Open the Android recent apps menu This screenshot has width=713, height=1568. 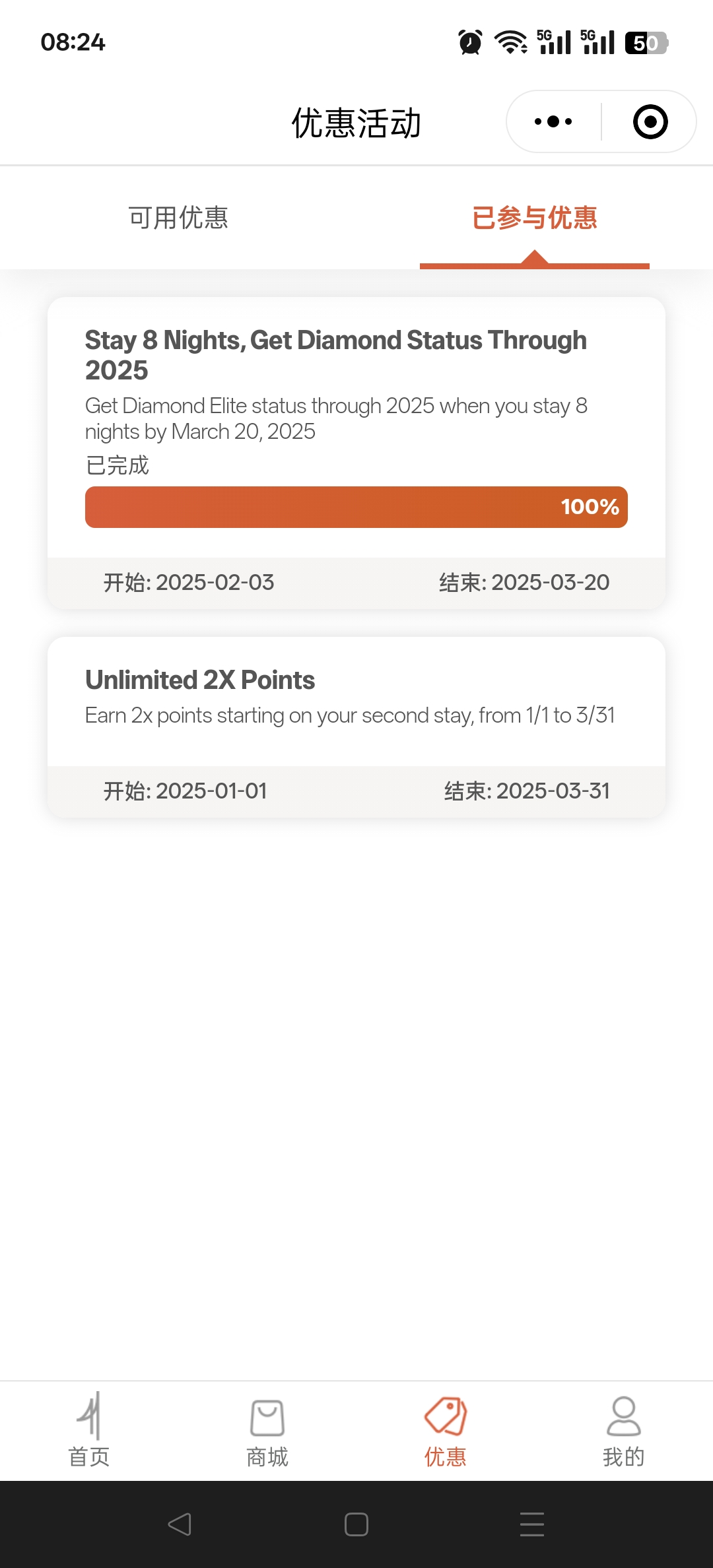pos(532,1524)
